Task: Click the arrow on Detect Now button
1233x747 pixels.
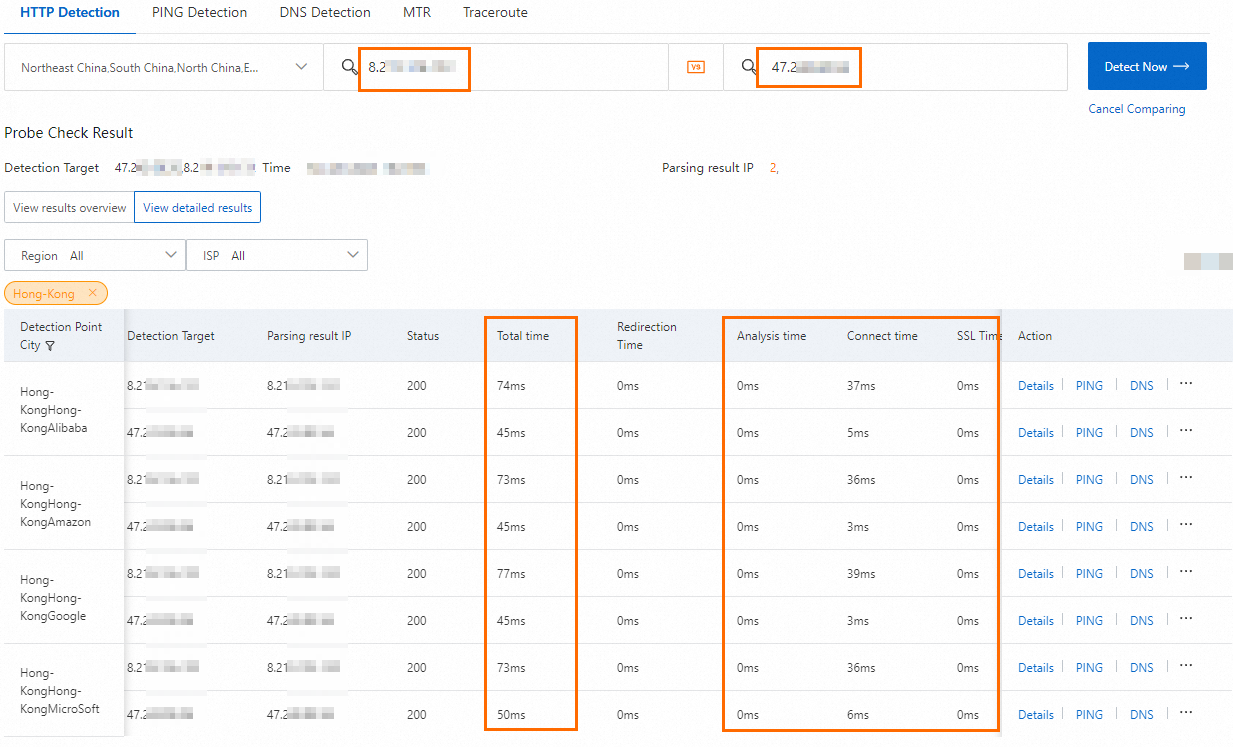Action: (1181, 66)
